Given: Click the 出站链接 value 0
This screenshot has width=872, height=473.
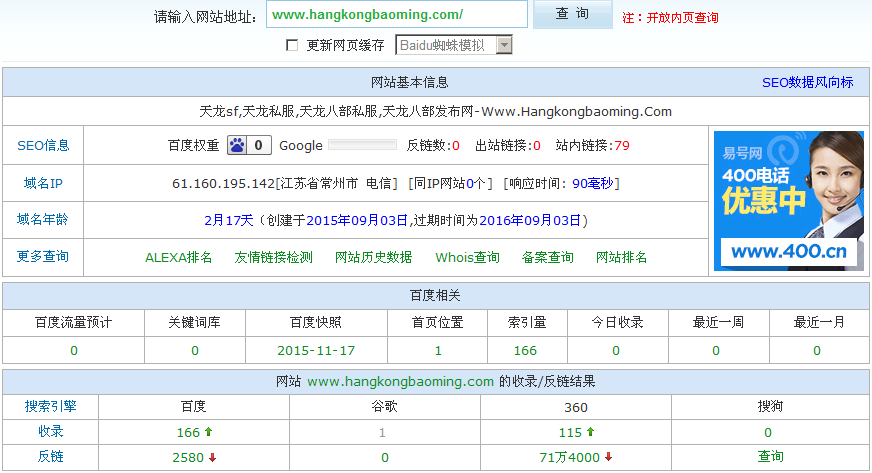Looking at the screenshot, I should tap(537, 146).
